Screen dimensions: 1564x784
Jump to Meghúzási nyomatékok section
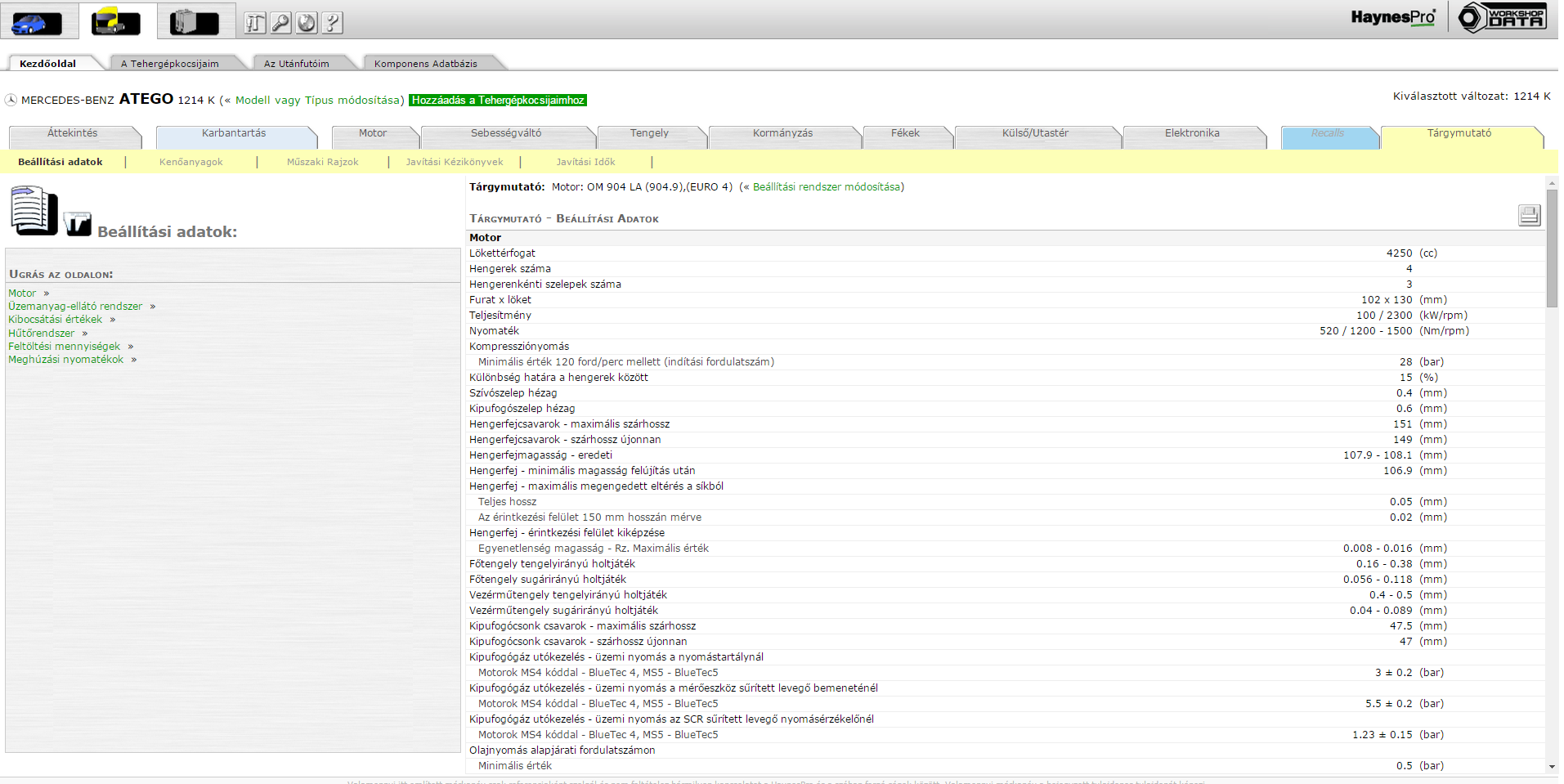pyautogui.click(x=65, y=360)
